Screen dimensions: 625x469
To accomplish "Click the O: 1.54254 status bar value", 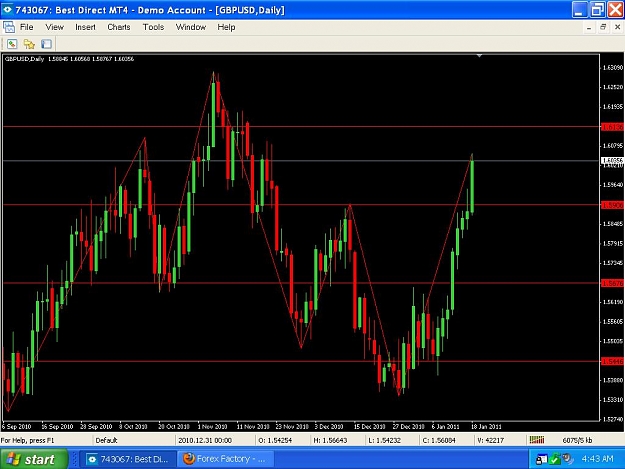I will [x=275, y=440].
